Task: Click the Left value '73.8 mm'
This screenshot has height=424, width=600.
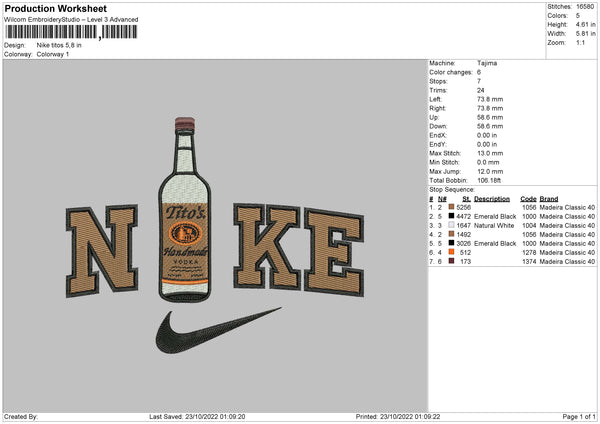Action: coord(490,99)
